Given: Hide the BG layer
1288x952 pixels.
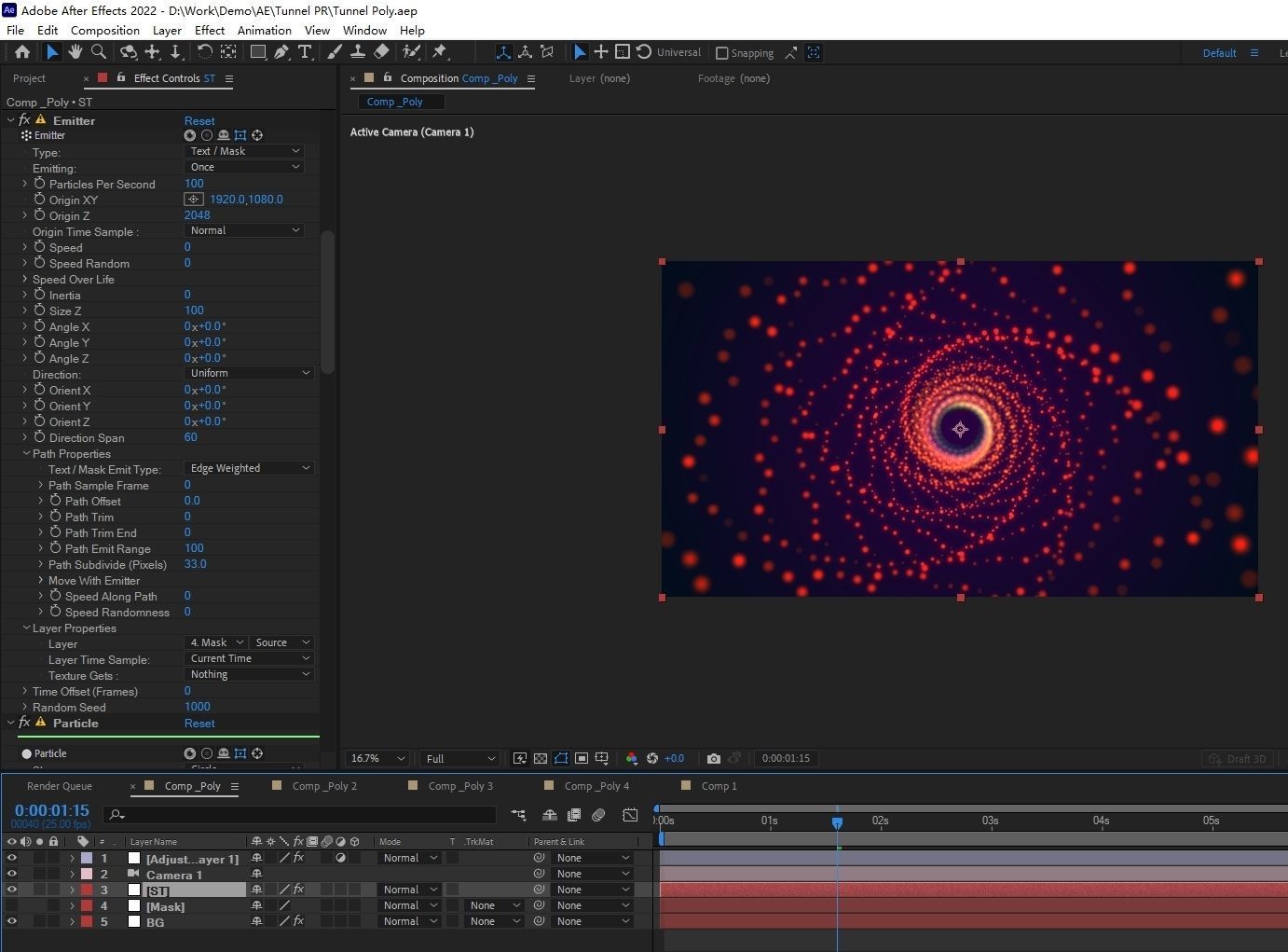Looking at the screenshot, I should tap(12, 921).
